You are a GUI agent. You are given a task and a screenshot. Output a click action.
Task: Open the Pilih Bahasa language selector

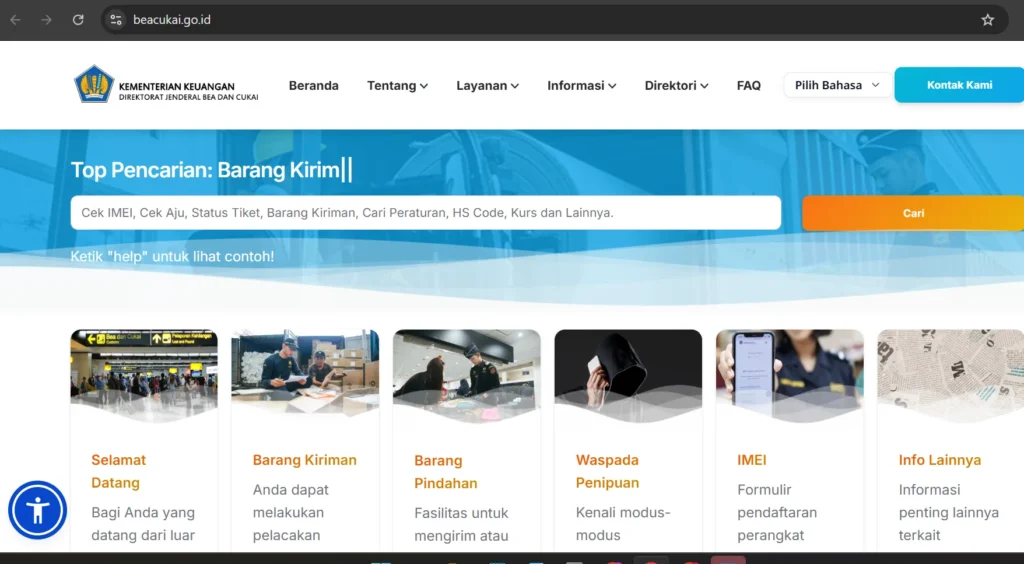pos(837,85)
